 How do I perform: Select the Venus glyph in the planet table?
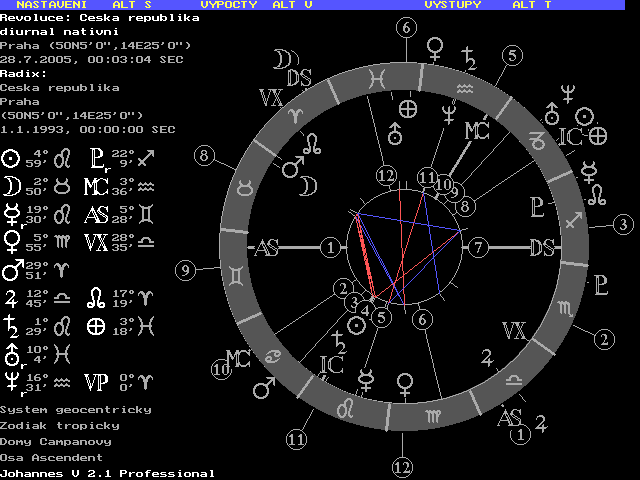pyautogui.click(x=11, y=241)
